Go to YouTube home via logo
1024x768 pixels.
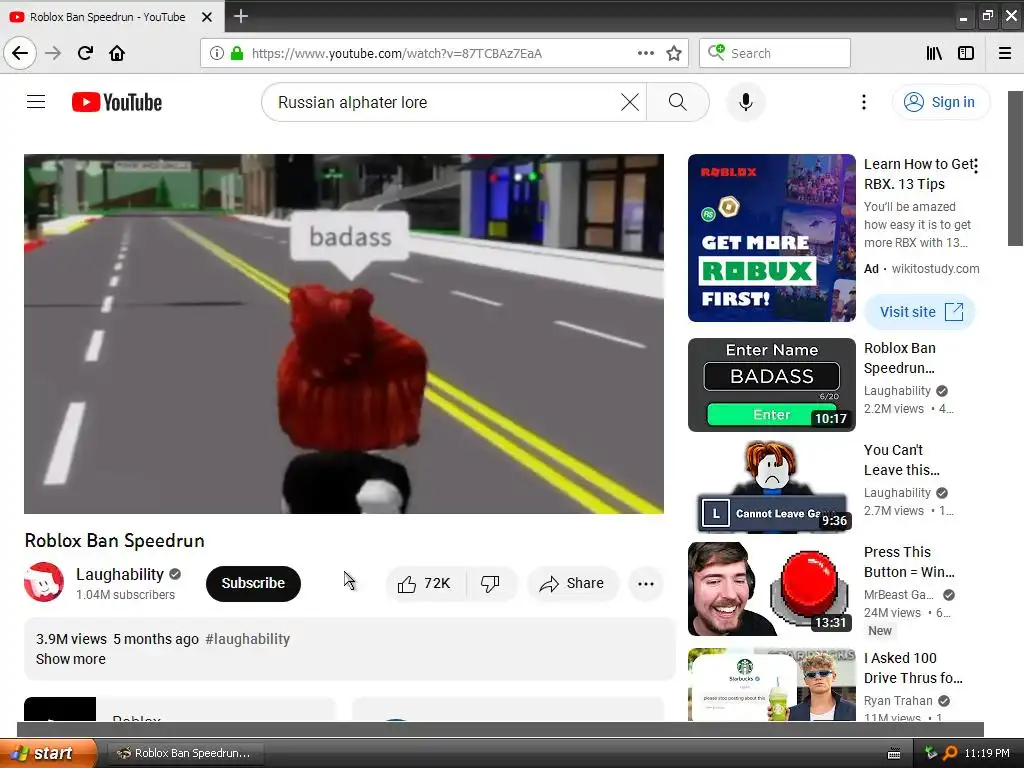pyautogui.click(x=117, y=102)
